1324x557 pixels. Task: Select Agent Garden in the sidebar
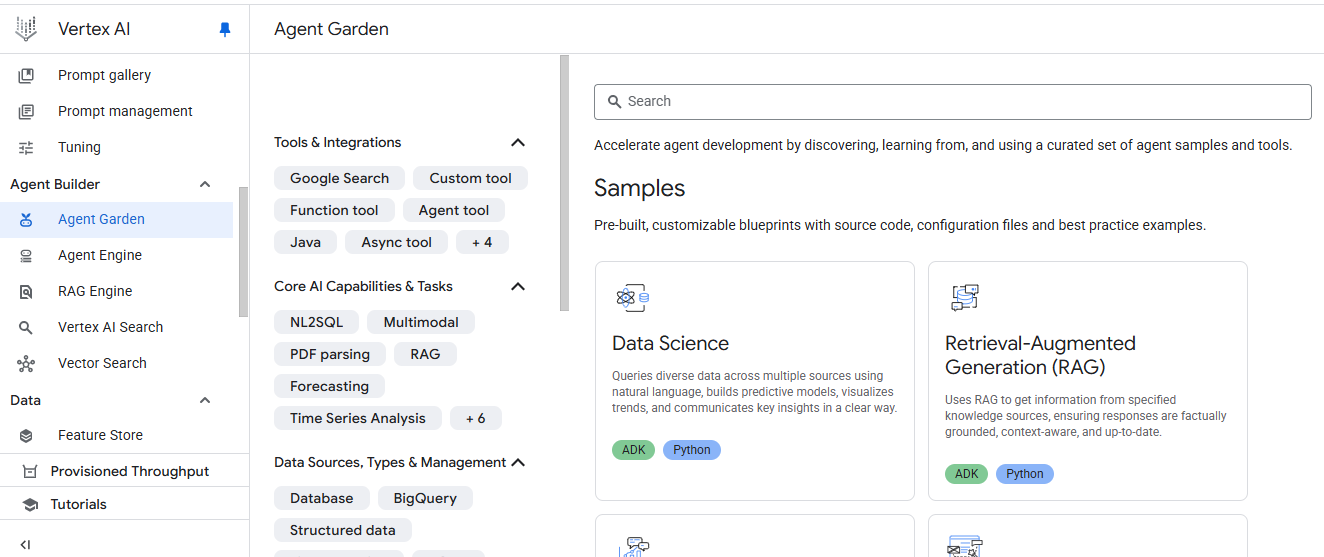click(118, 219)
